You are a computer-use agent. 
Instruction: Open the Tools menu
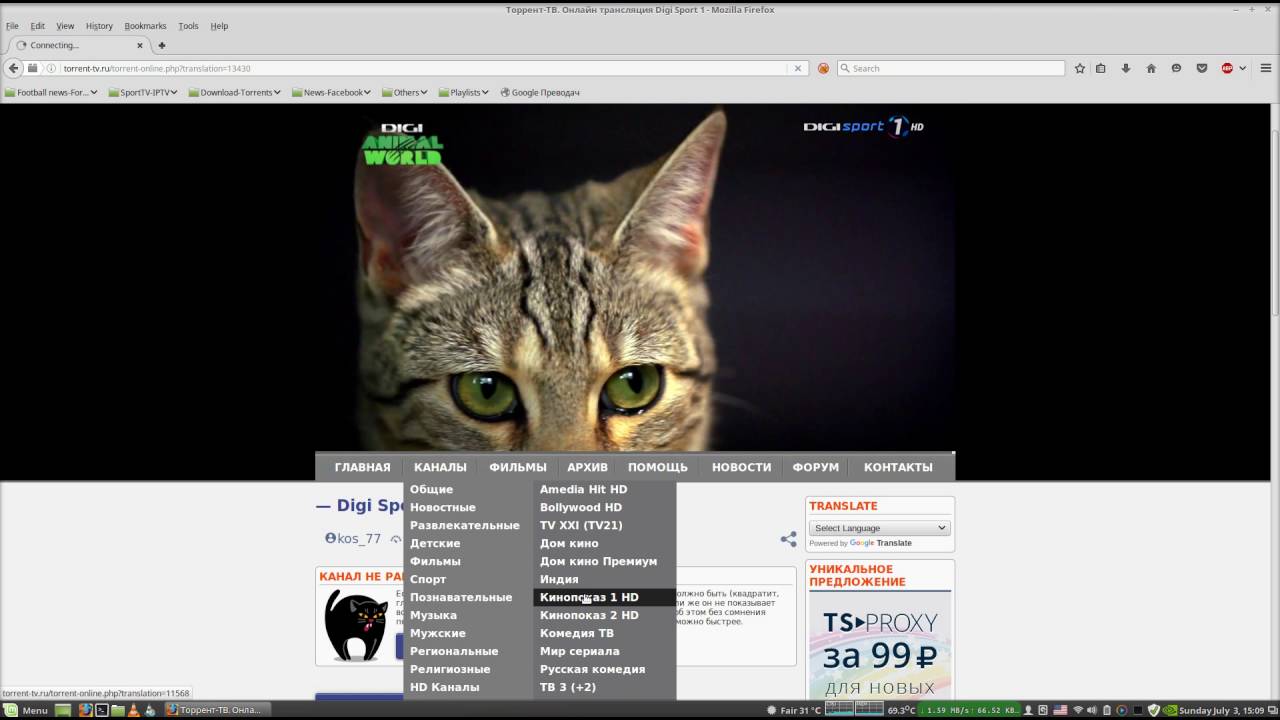click(x=188, y=26)
